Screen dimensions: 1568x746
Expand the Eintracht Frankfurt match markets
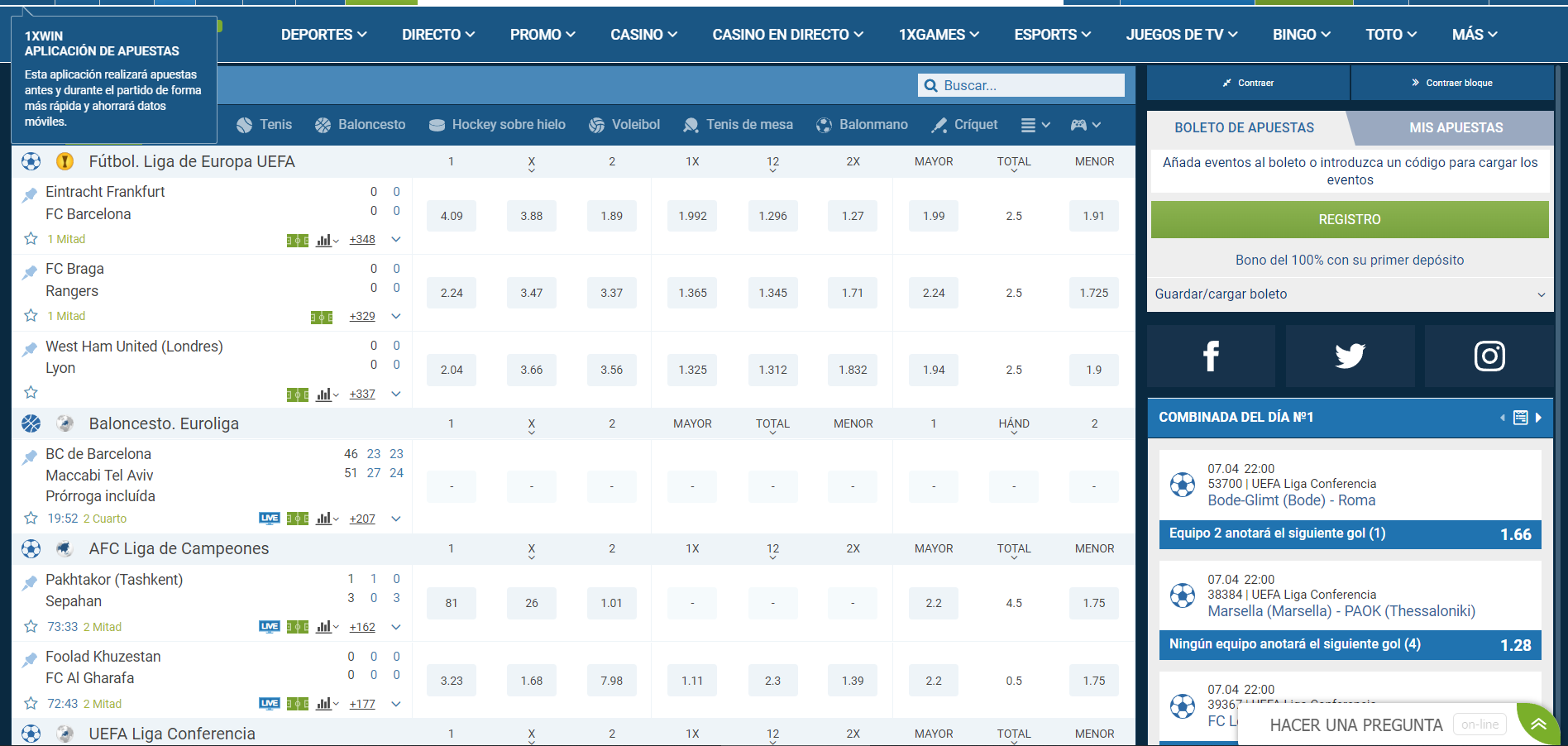396,239
